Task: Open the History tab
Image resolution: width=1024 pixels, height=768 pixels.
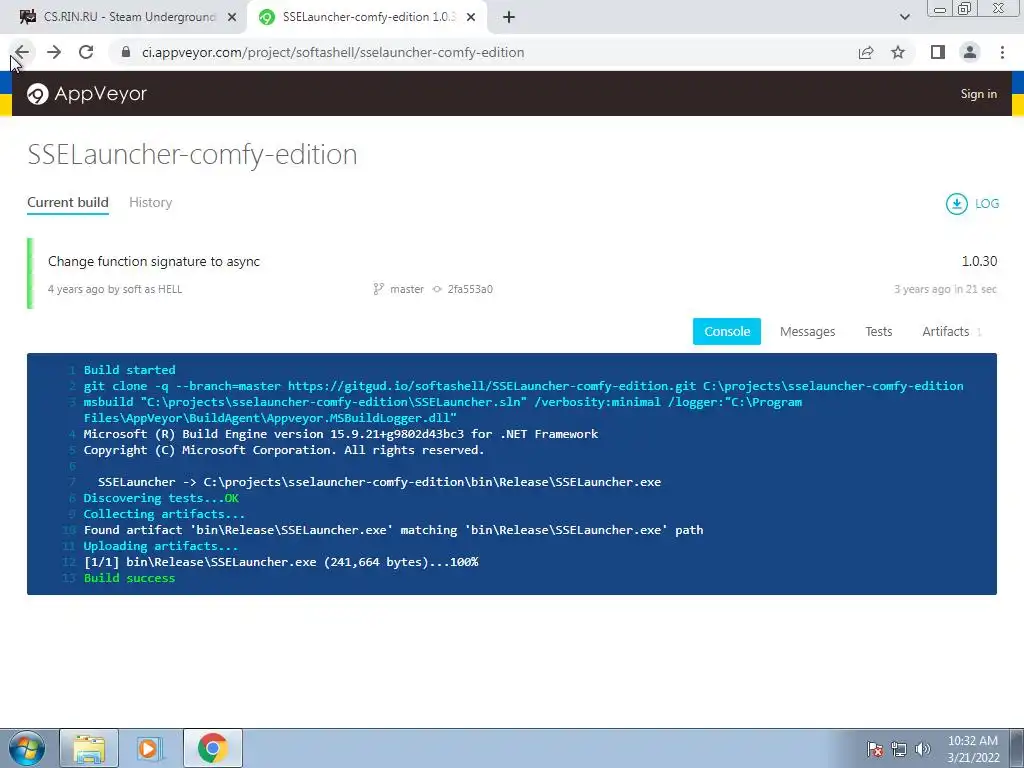Action: coord(151,202)
